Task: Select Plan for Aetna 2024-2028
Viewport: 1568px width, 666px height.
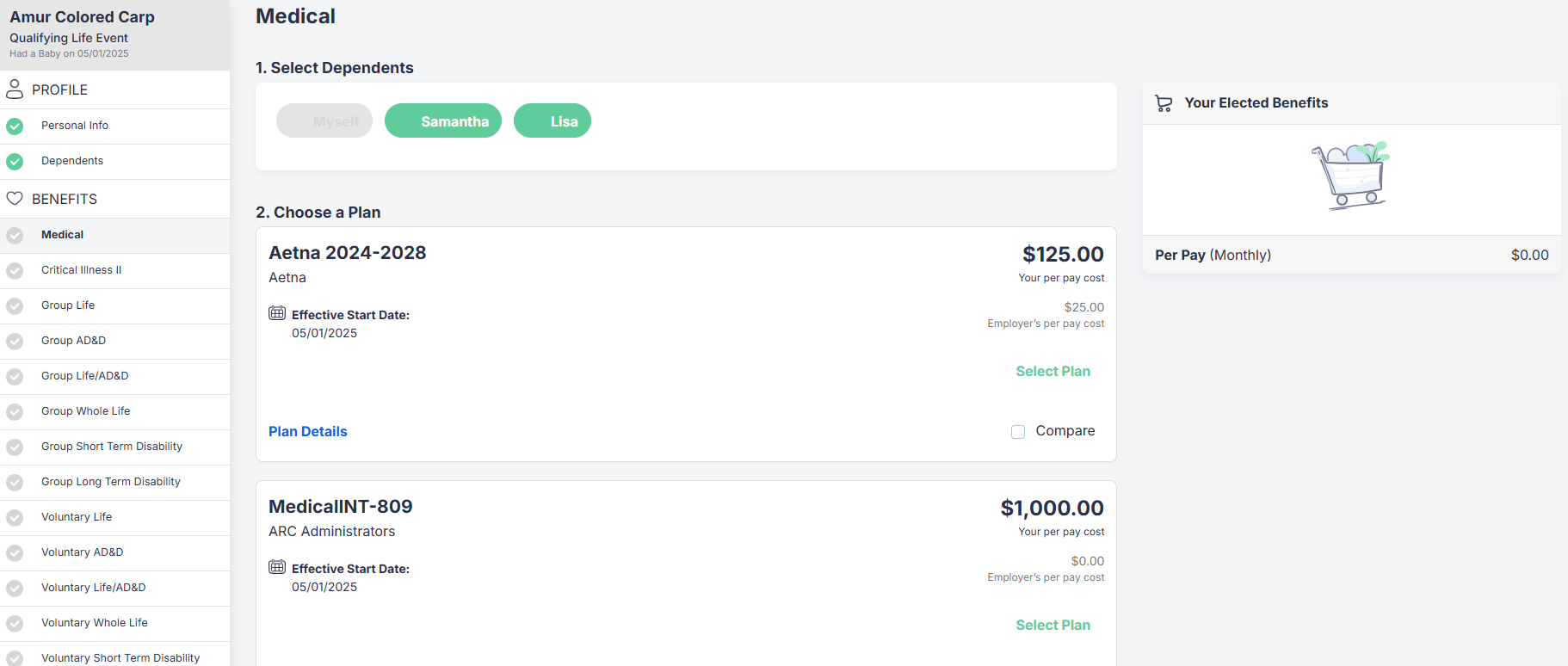Action: coord(1053,371)
